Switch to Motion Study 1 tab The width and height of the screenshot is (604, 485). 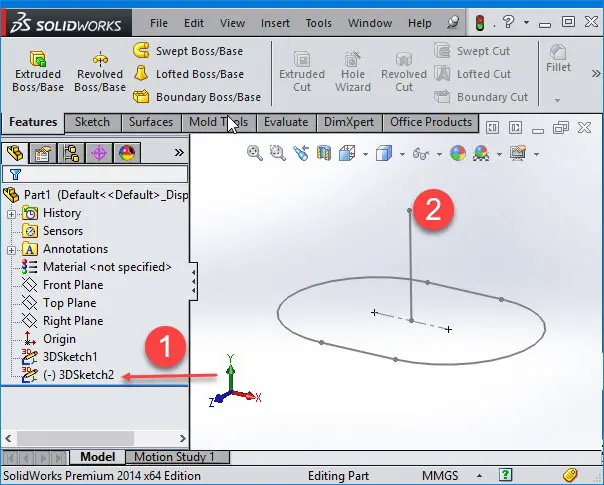point(177,457)
